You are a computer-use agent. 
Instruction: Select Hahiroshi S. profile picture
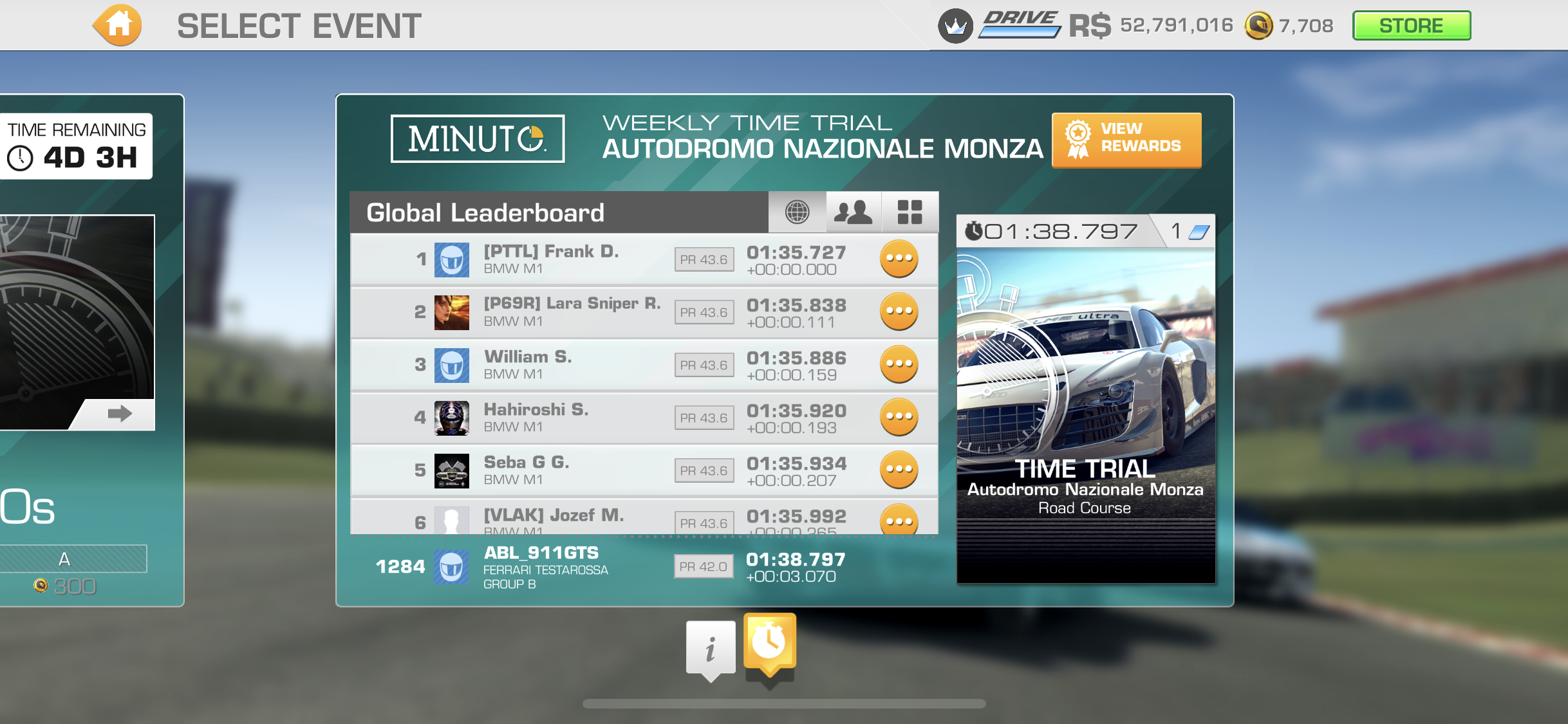(452, 418)
